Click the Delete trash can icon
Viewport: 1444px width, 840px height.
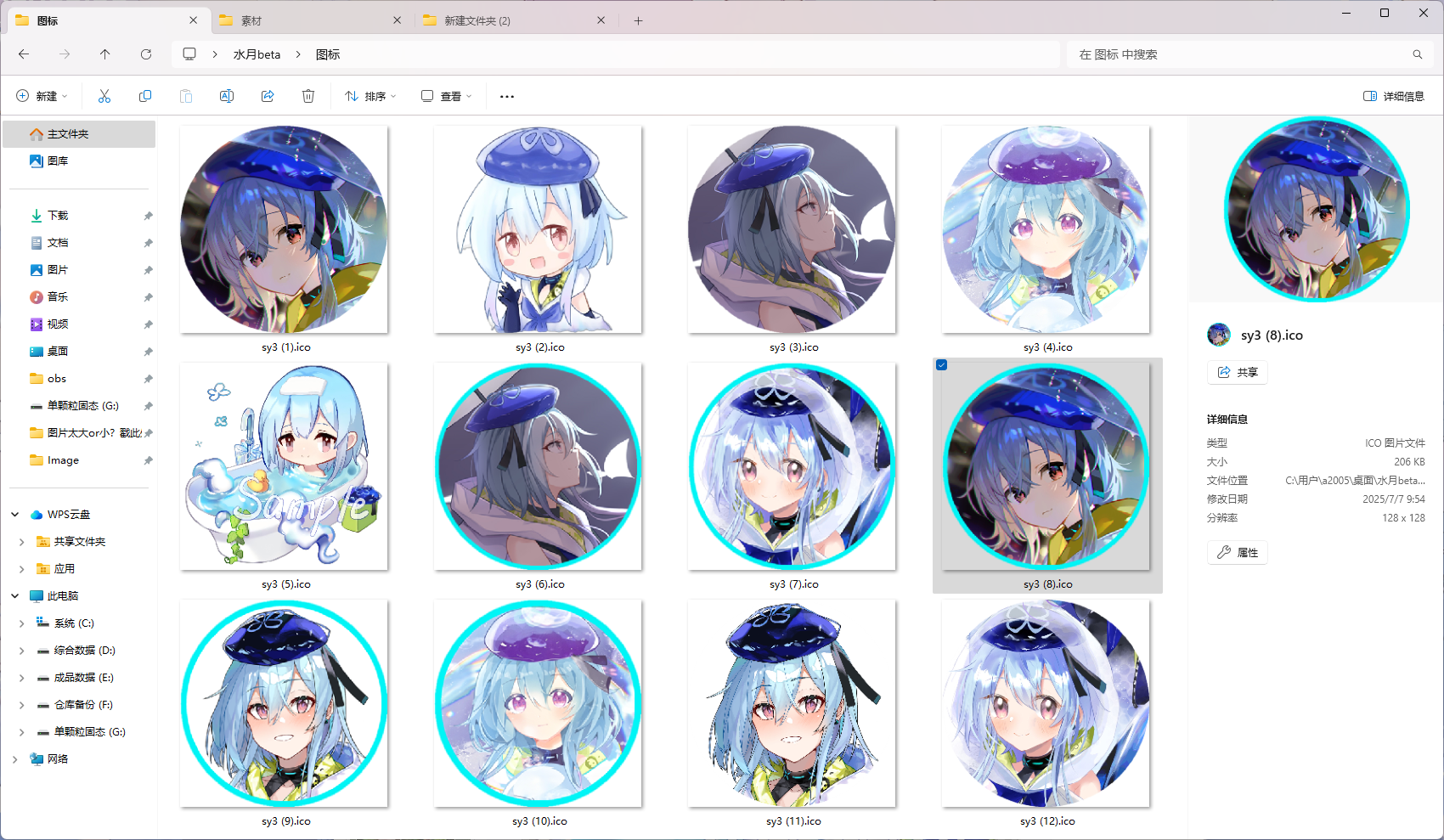tap(308, 96)
